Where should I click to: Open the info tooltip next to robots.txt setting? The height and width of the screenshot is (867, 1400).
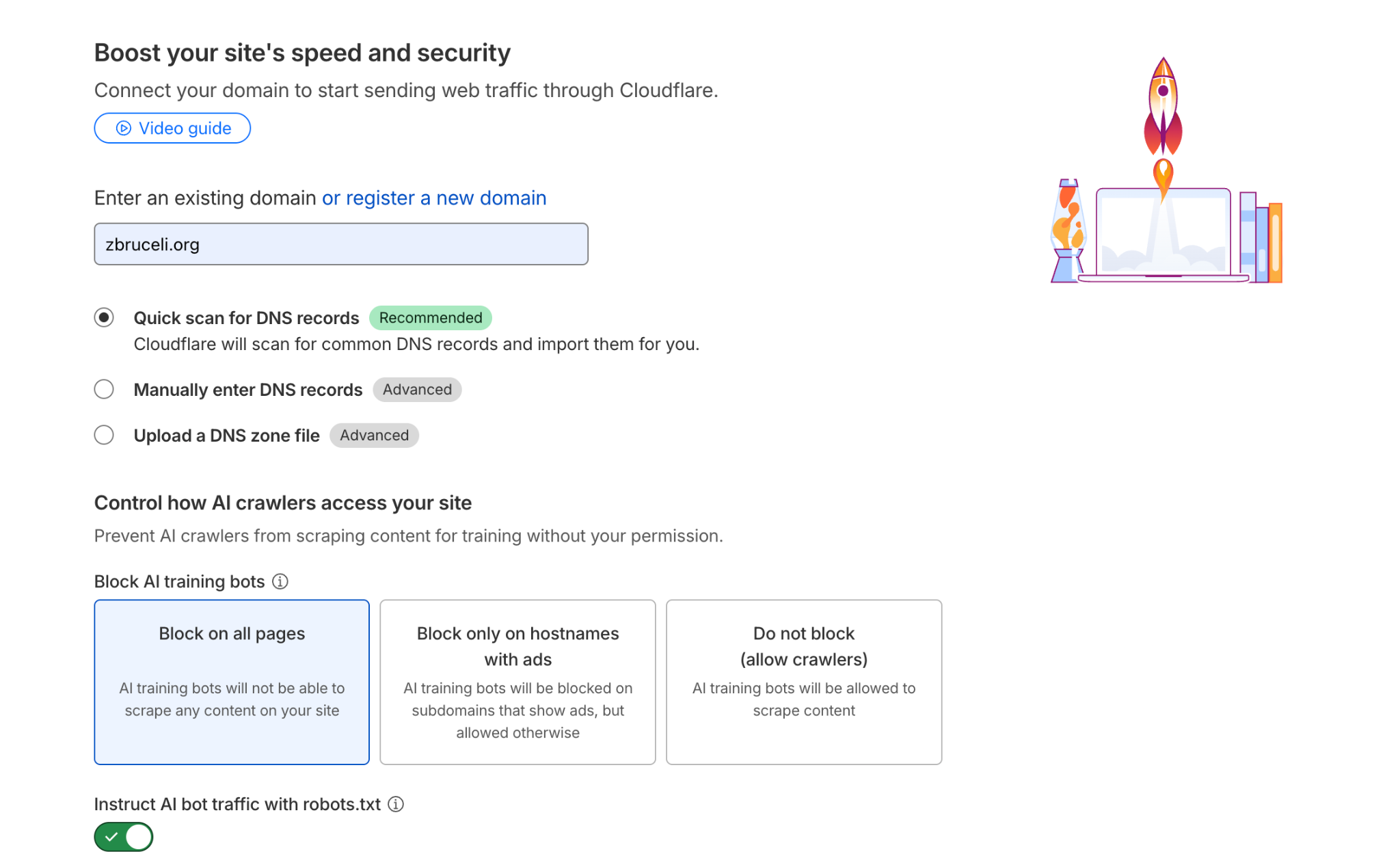pos(396,804)
